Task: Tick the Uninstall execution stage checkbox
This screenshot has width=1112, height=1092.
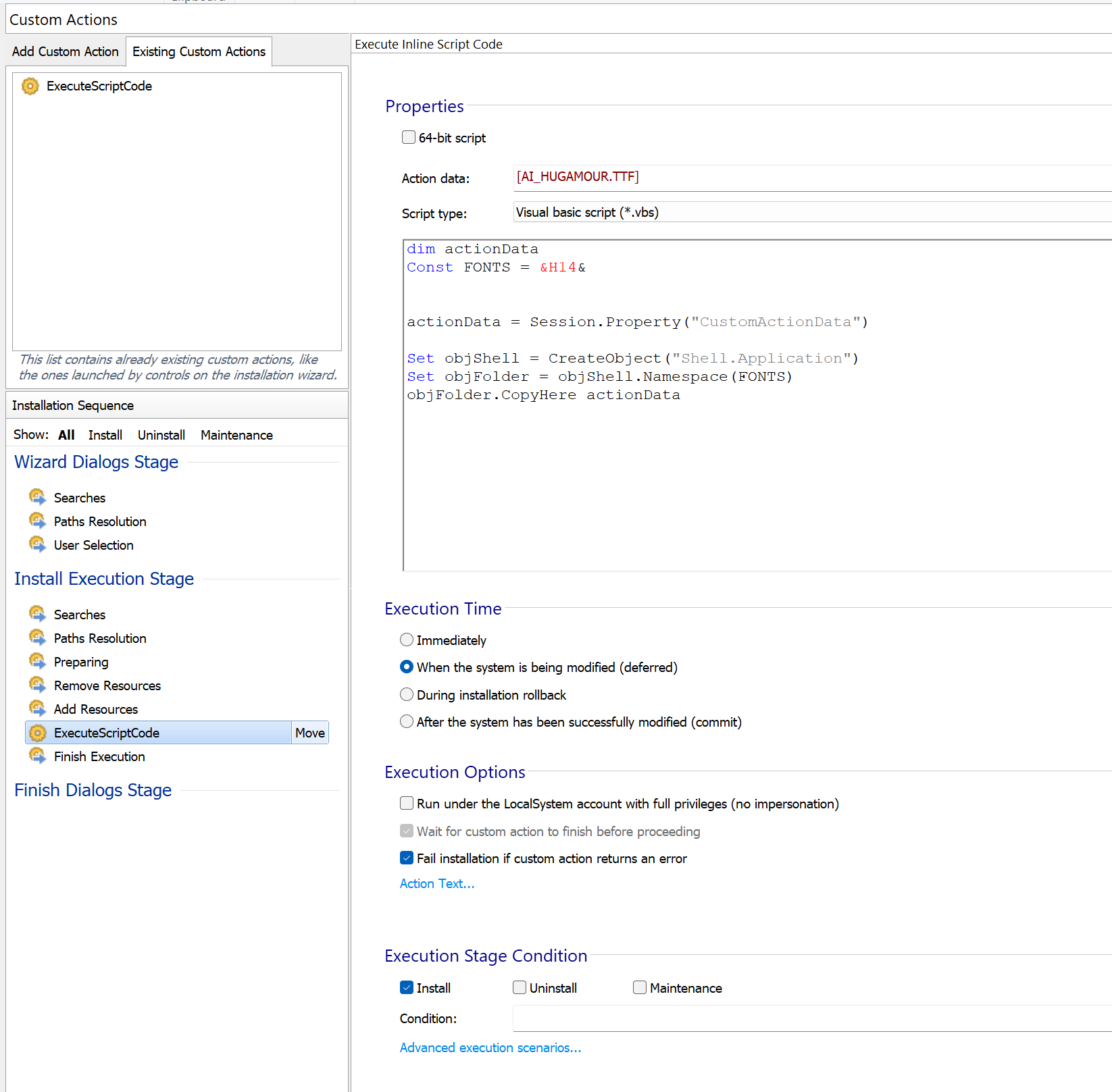Action: coord(520,988)
